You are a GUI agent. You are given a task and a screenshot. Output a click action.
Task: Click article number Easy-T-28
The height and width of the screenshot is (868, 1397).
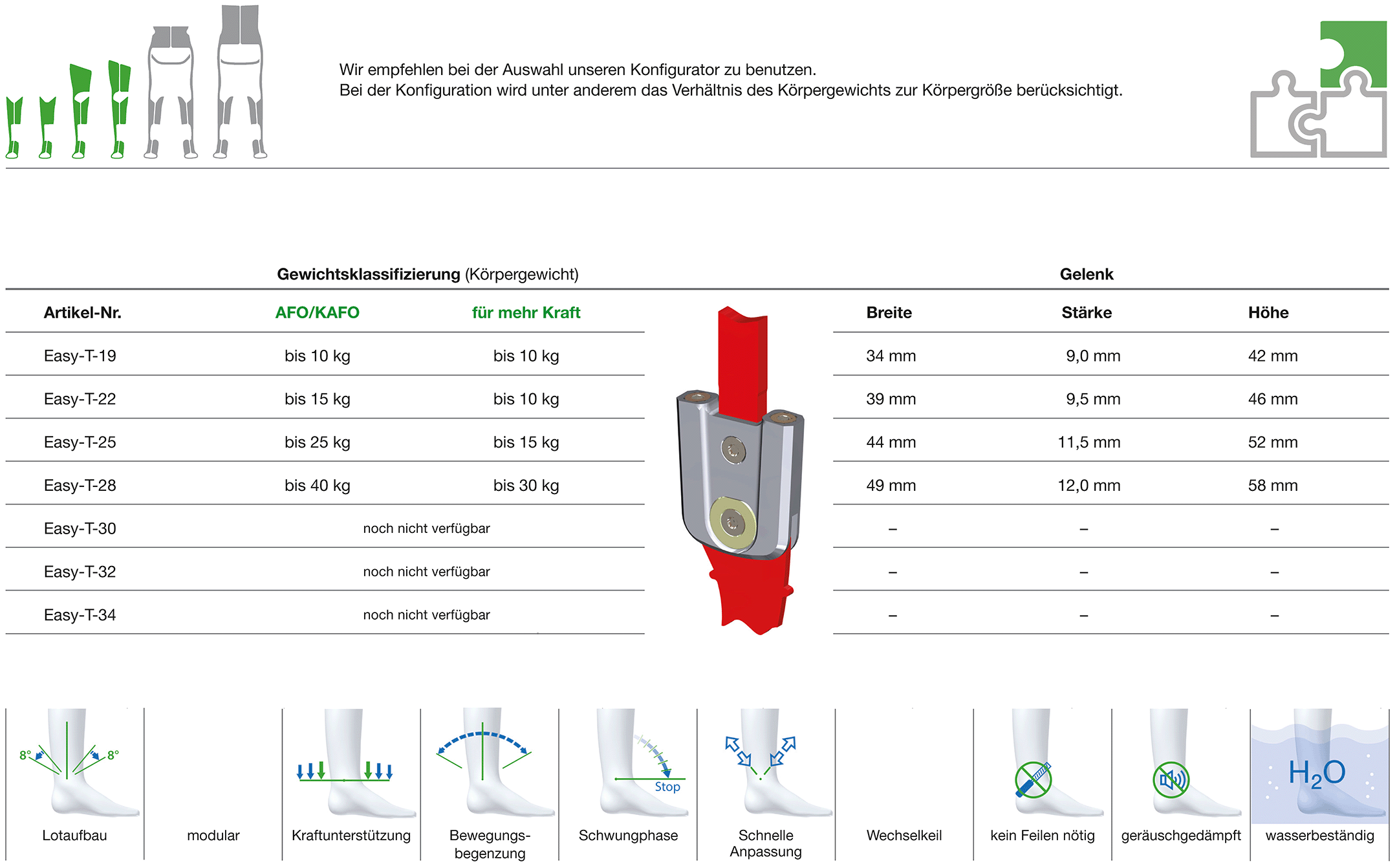[x=80, y=485]
